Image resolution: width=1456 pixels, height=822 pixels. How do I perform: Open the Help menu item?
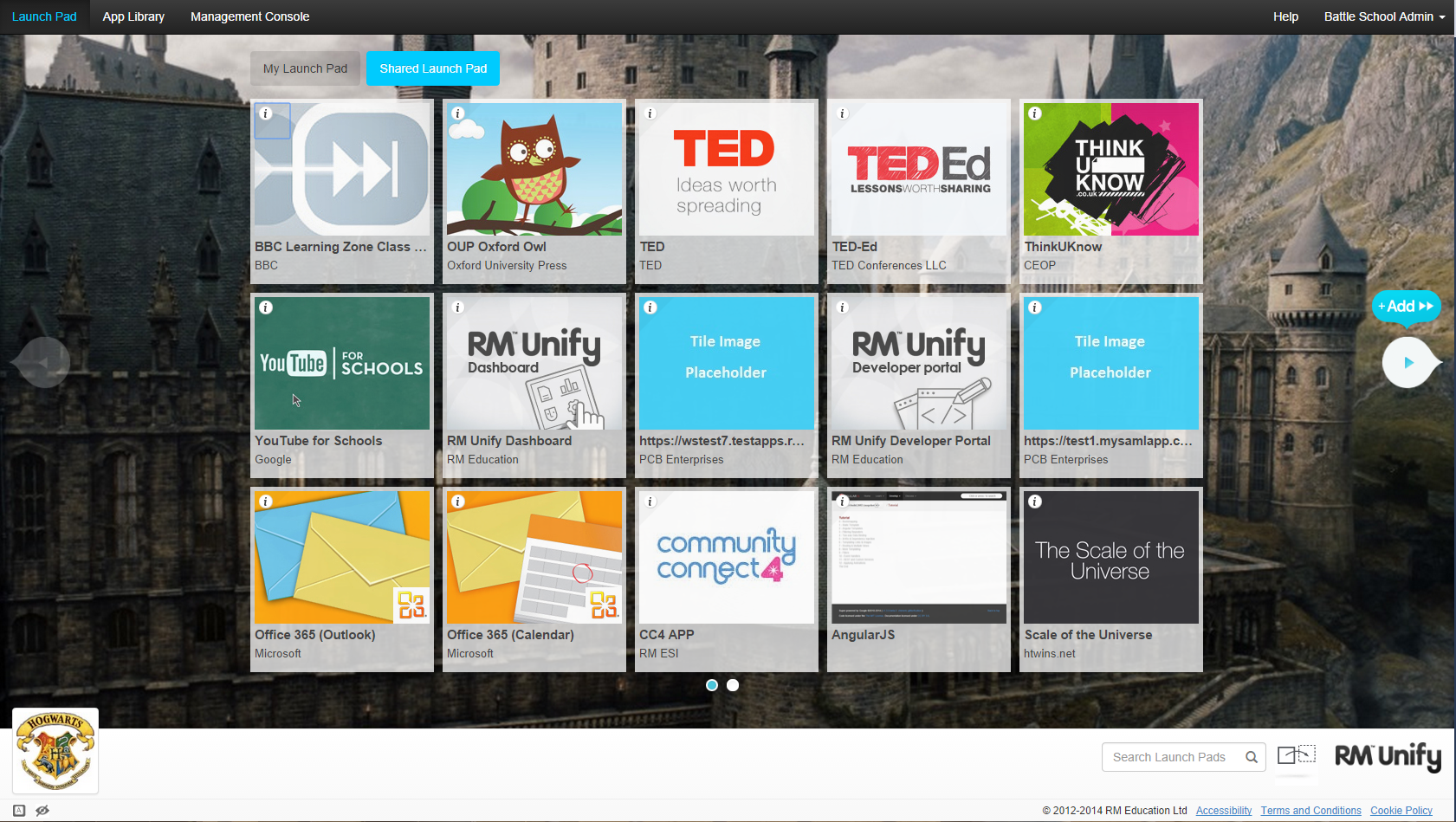[x=1285, y=16]
